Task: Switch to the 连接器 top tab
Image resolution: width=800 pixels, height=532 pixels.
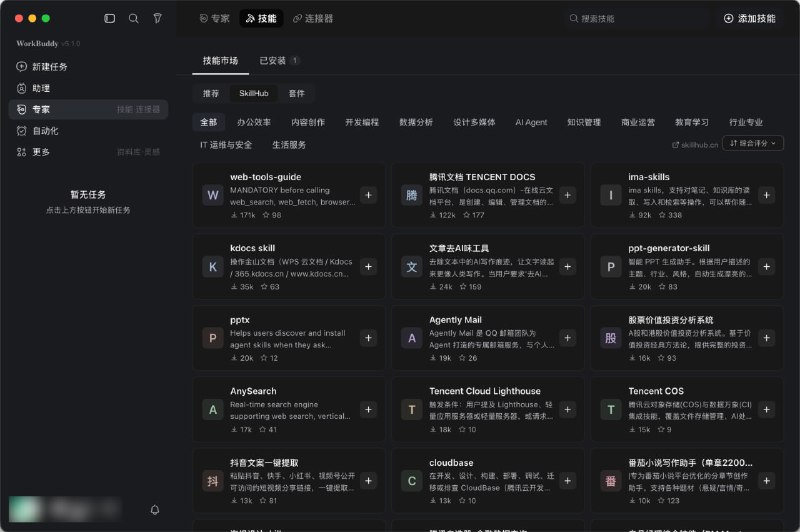Action: tap(313, 18)
